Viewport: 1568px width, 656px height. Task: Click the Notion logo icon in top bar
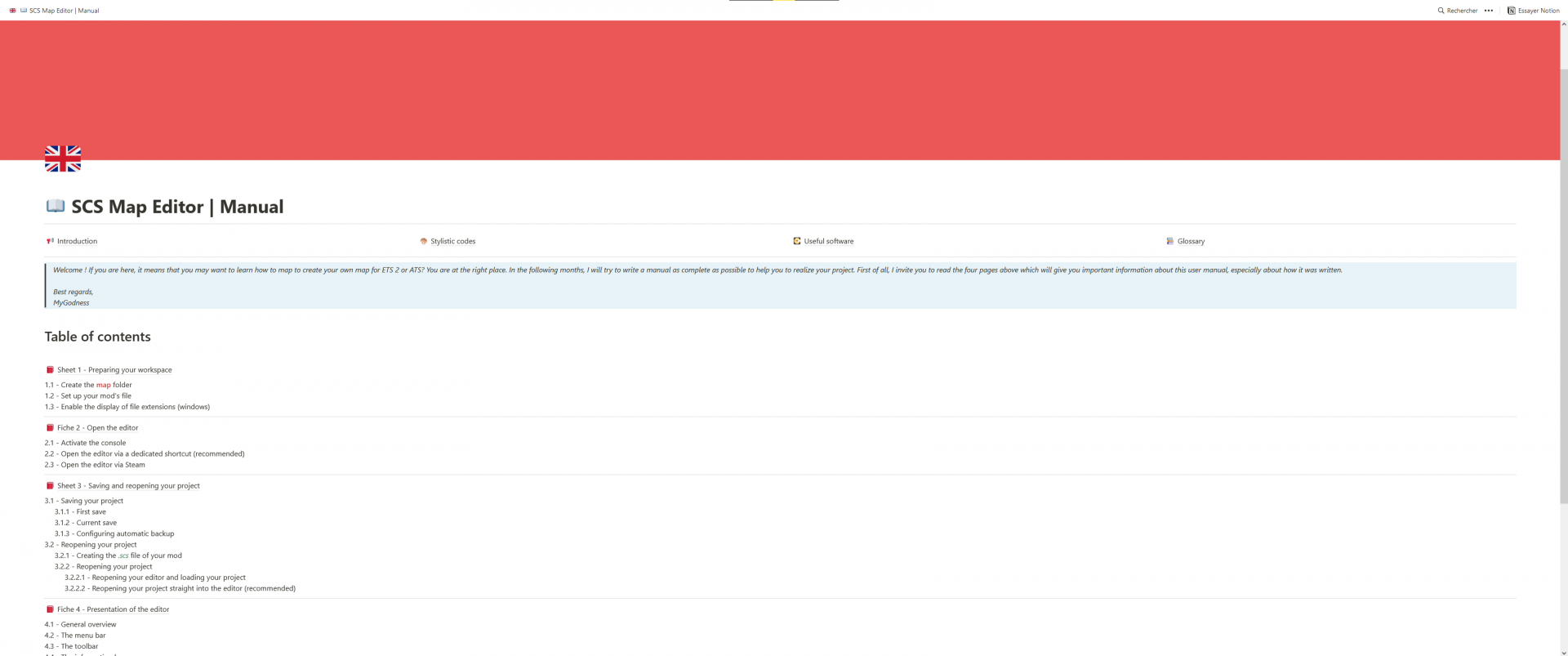1511,11
